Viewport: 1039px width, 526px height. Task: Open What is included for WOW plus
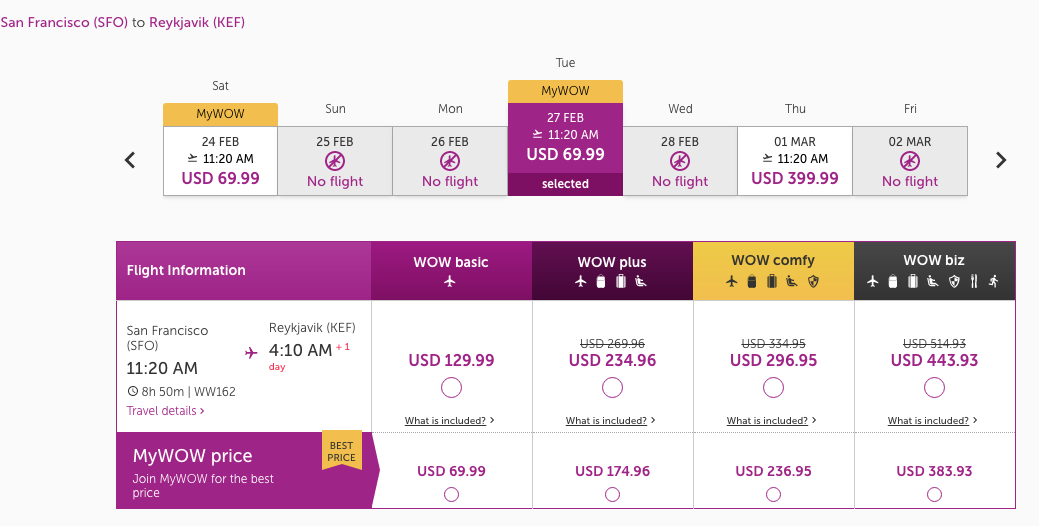(x=610, y=421)
